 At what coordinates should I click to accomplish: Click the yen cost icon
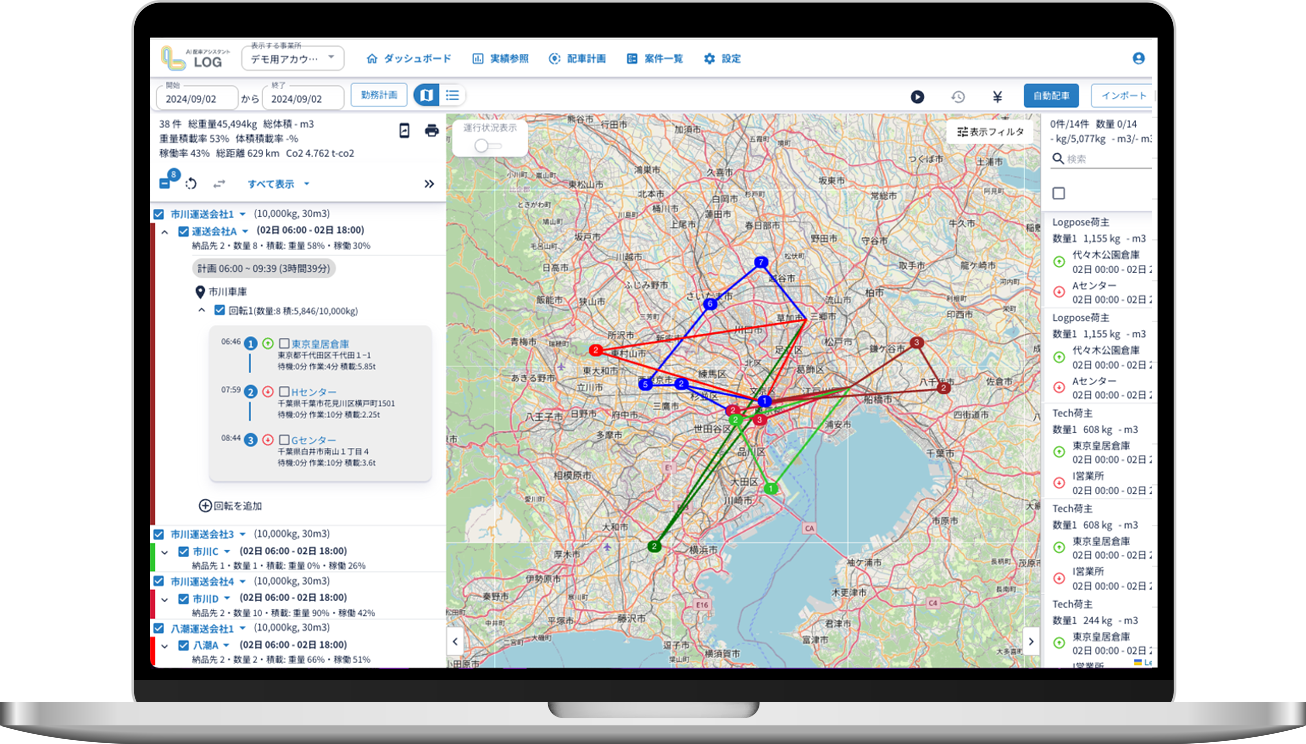[997, 97]
